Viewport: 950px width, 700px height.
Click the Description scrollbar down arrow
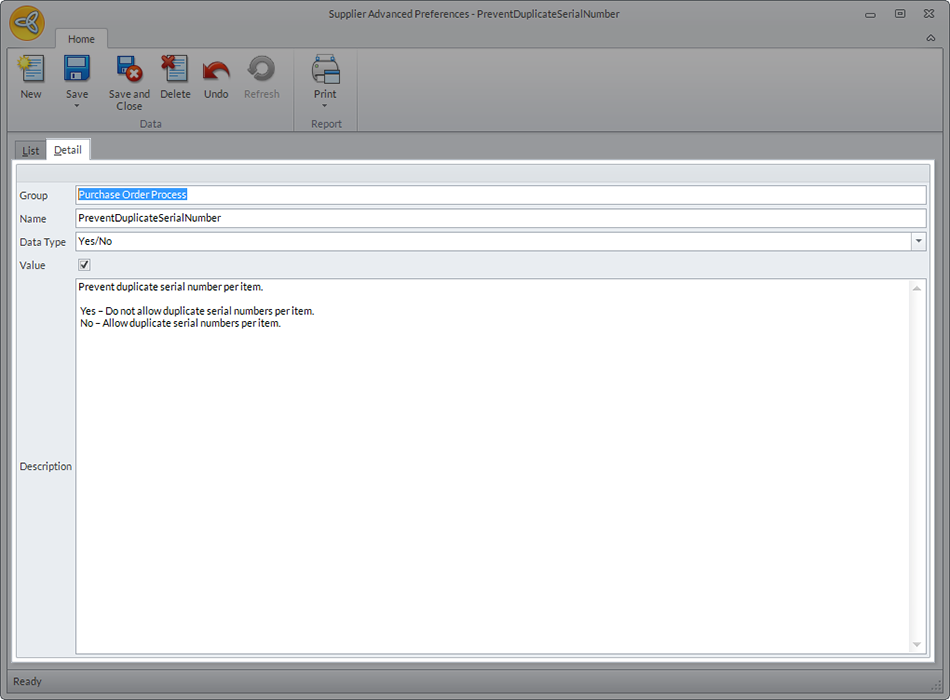[x=918, y=645]
